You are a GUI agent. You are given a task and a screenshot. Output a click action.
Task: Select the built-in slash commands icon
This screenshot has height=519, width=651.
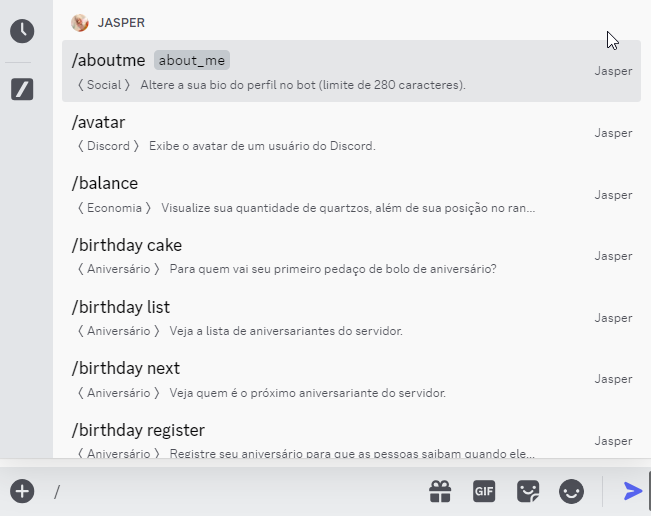22,90
